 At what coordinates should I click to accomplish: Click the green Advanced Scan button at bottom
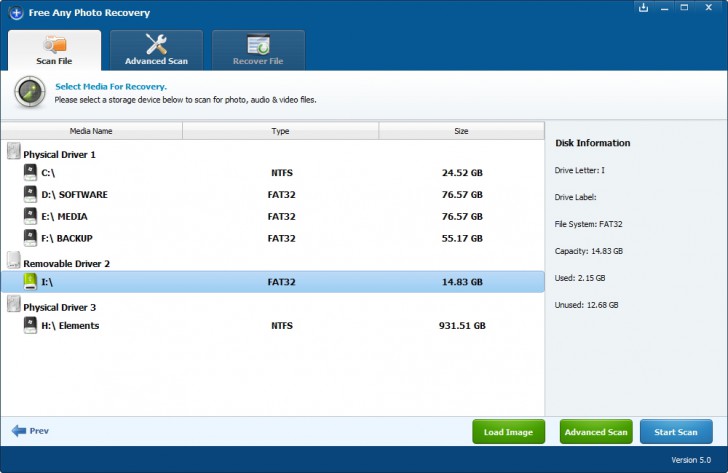pyautogui.click(x=596, y=432)
